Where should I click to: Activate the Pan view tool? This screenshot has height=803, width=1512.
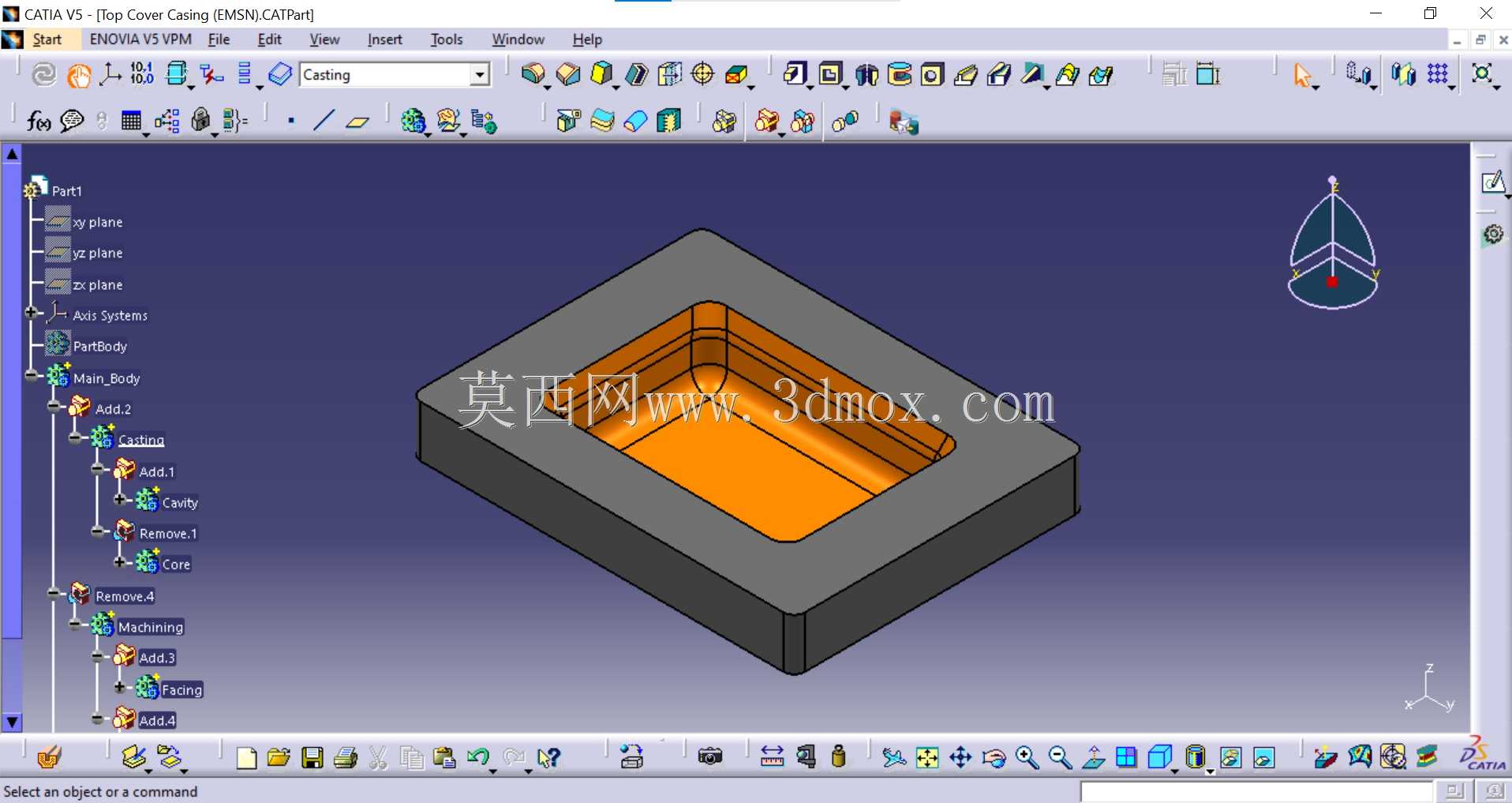click(x=960, y=758)
